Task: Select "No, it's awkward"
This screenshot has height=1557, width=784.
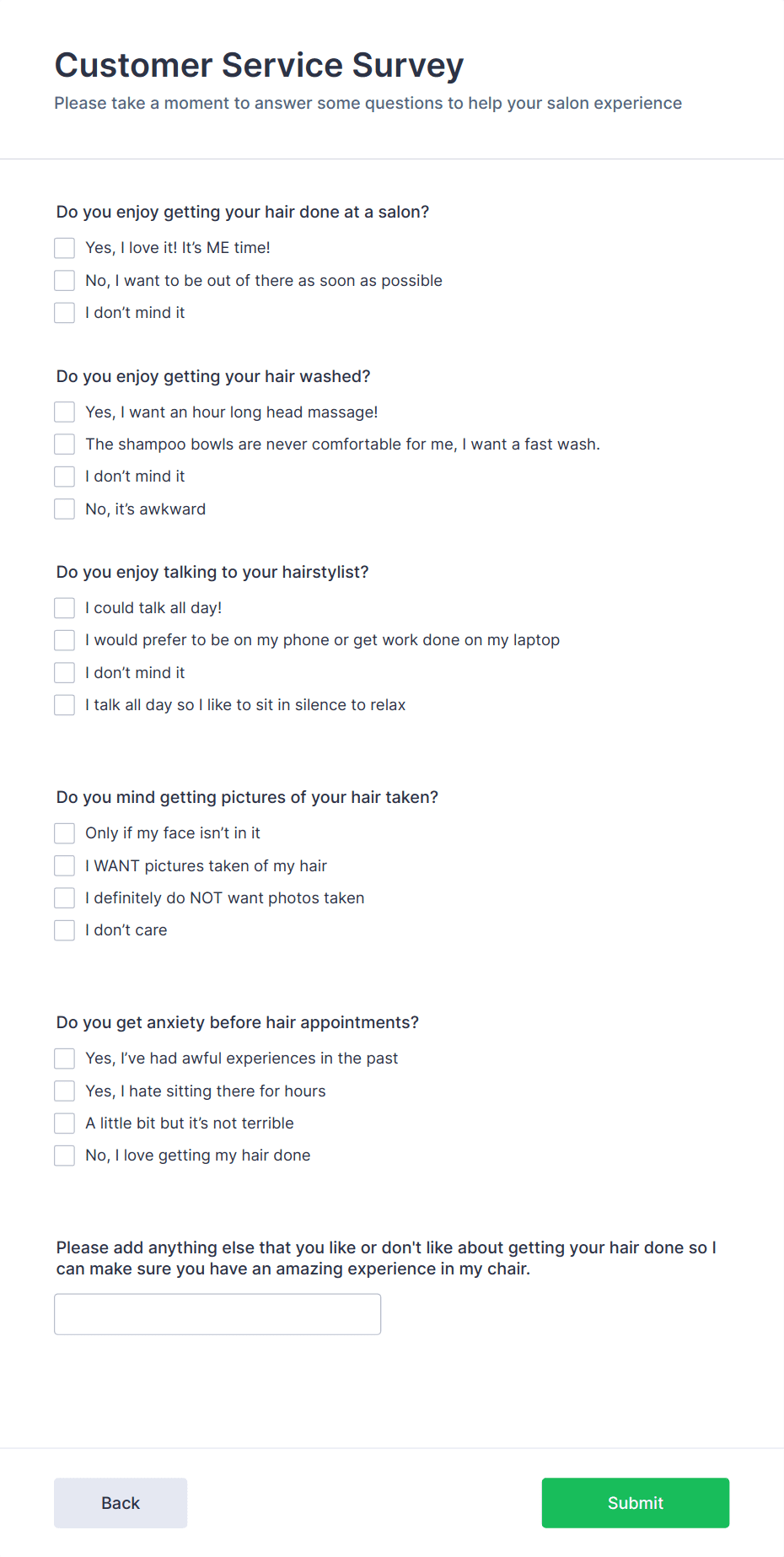Action: click(x=64, y=509)
